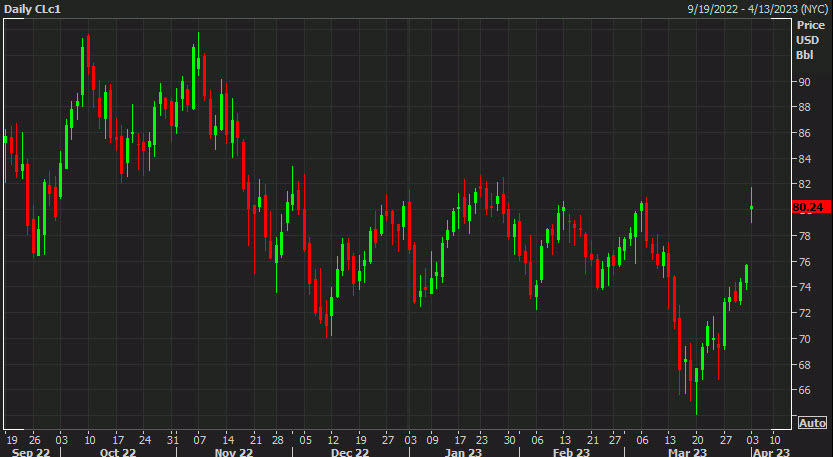Image resolution: width=833 pixels, height=457 pixels.
Task: Click the 'Mar 23' month label
Action: coord(687,452)
